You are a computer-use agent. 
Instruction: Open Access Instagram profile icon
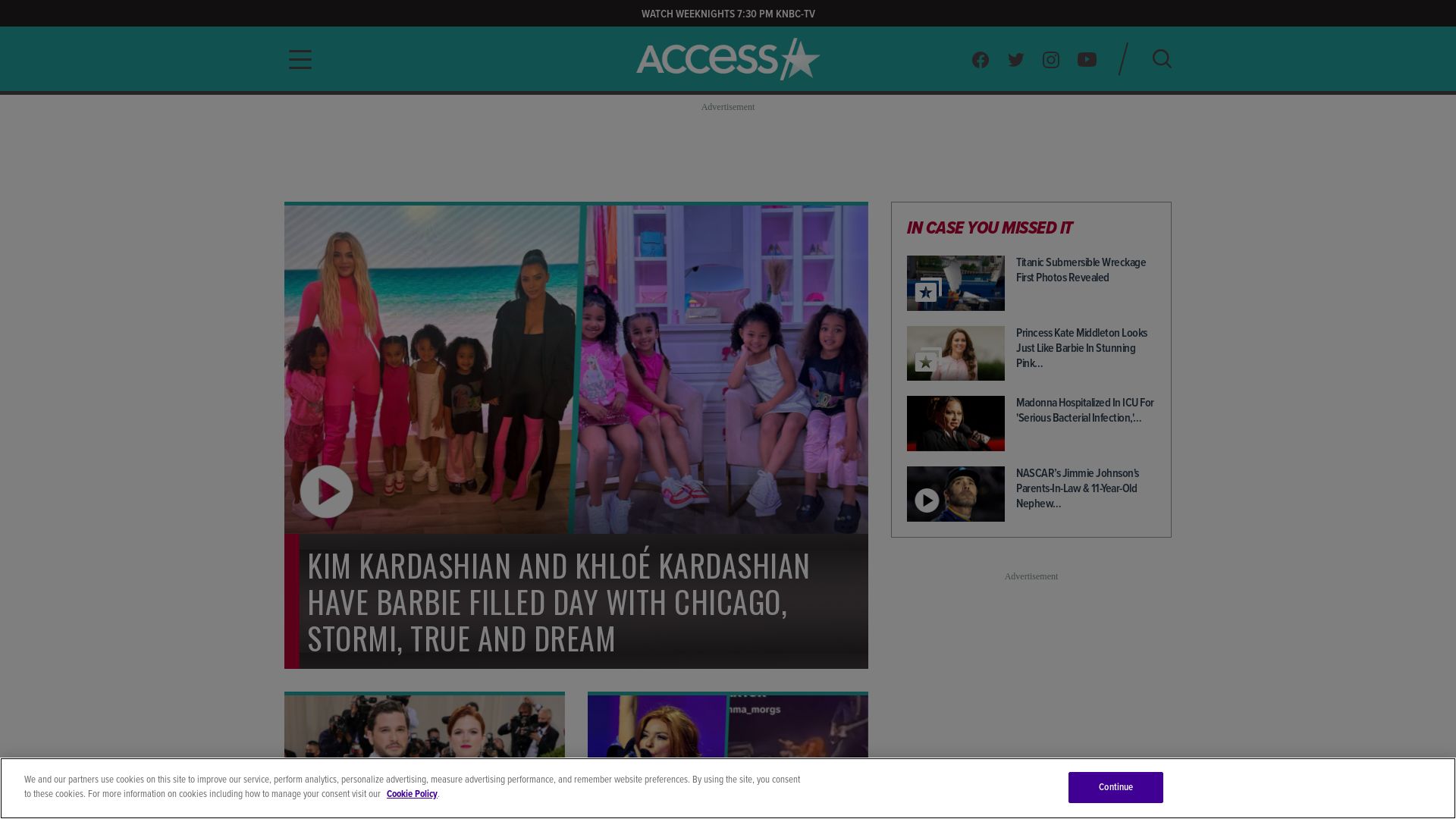(1051, 60)
